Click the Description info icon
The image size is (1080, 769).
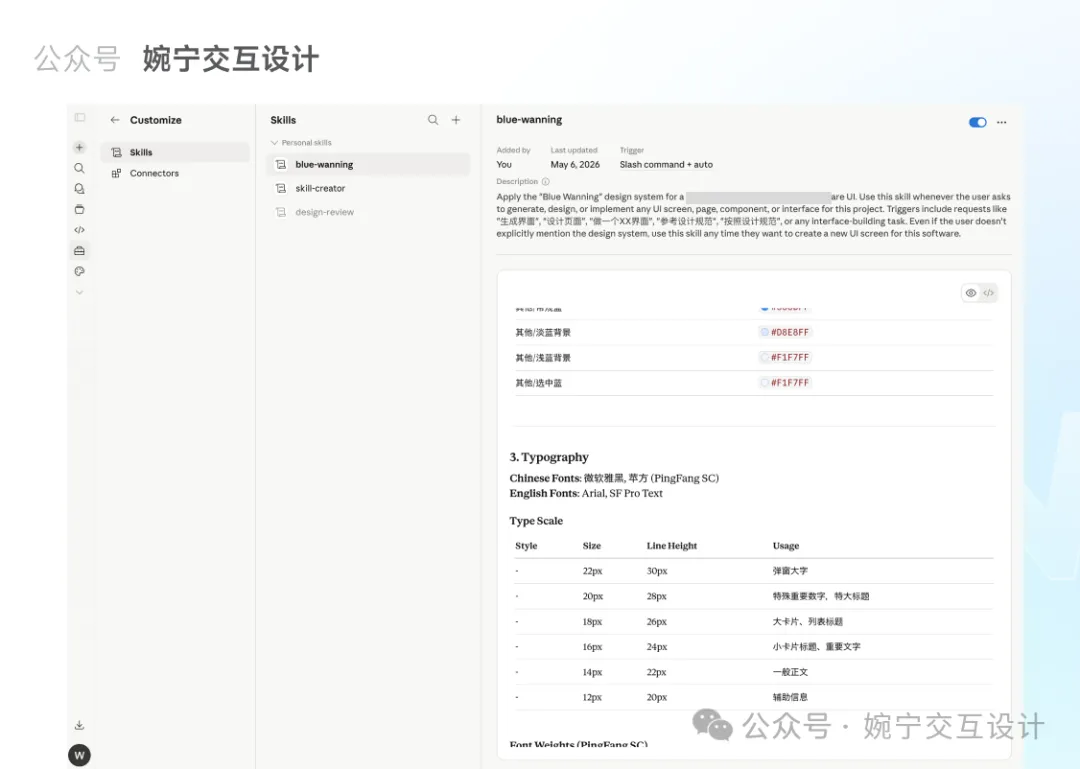pos(546,182)
